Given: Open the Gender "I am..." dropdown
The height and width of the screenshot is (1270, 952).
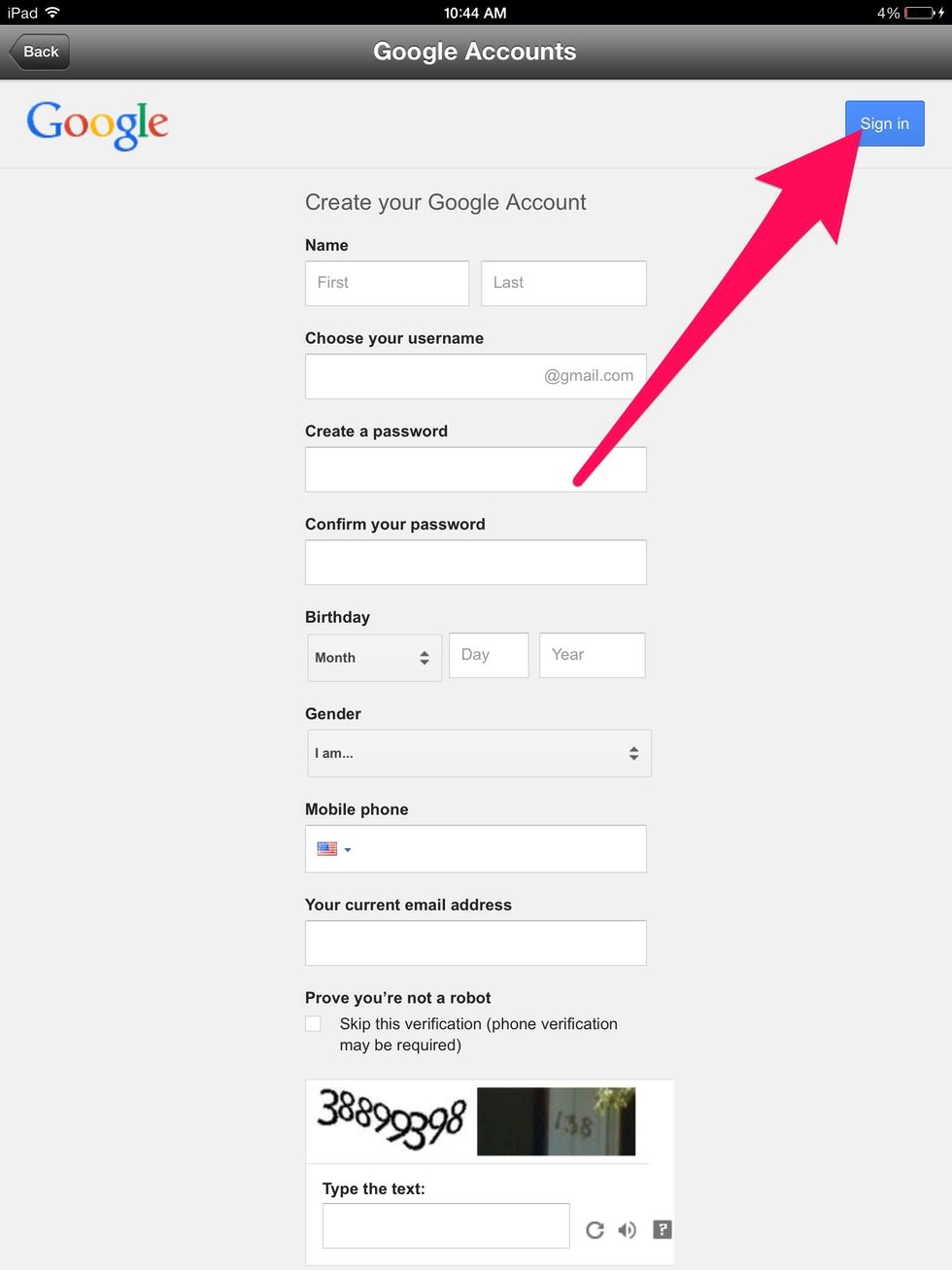Looking at the screenshot, I should (479, 753).
